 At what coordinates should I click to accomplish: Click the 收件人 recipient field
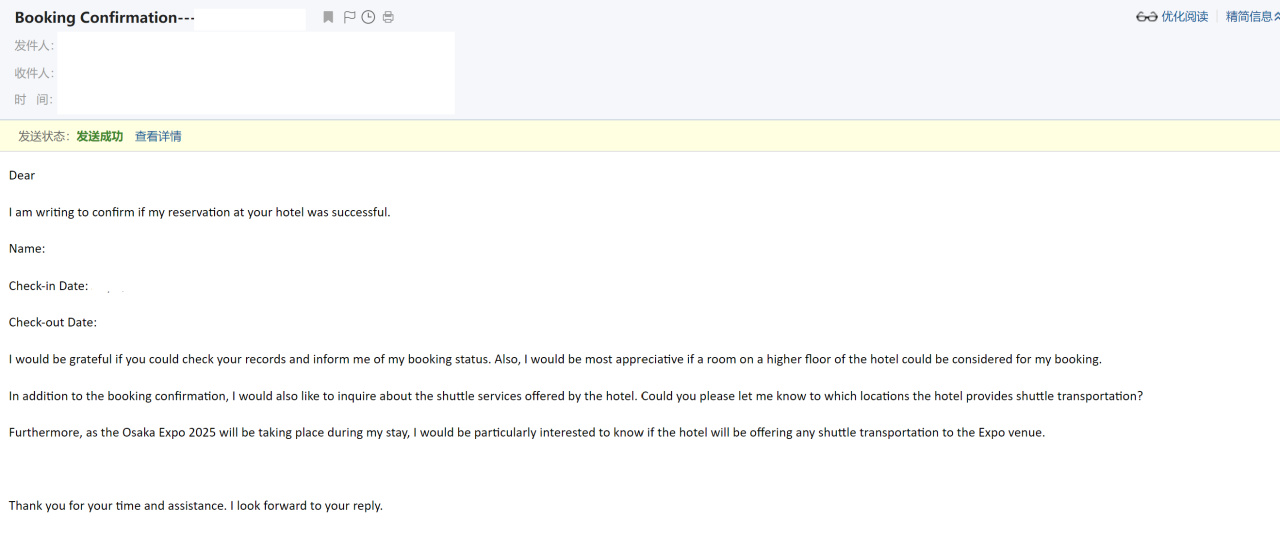(234, 73)
